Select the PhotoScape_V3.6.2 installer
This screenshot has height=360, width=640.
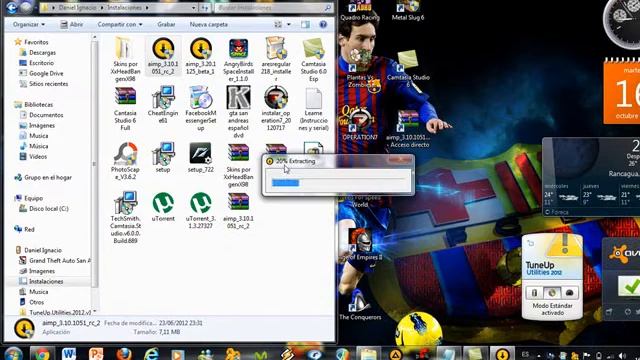pyautogui.click(x=125, y=161)
